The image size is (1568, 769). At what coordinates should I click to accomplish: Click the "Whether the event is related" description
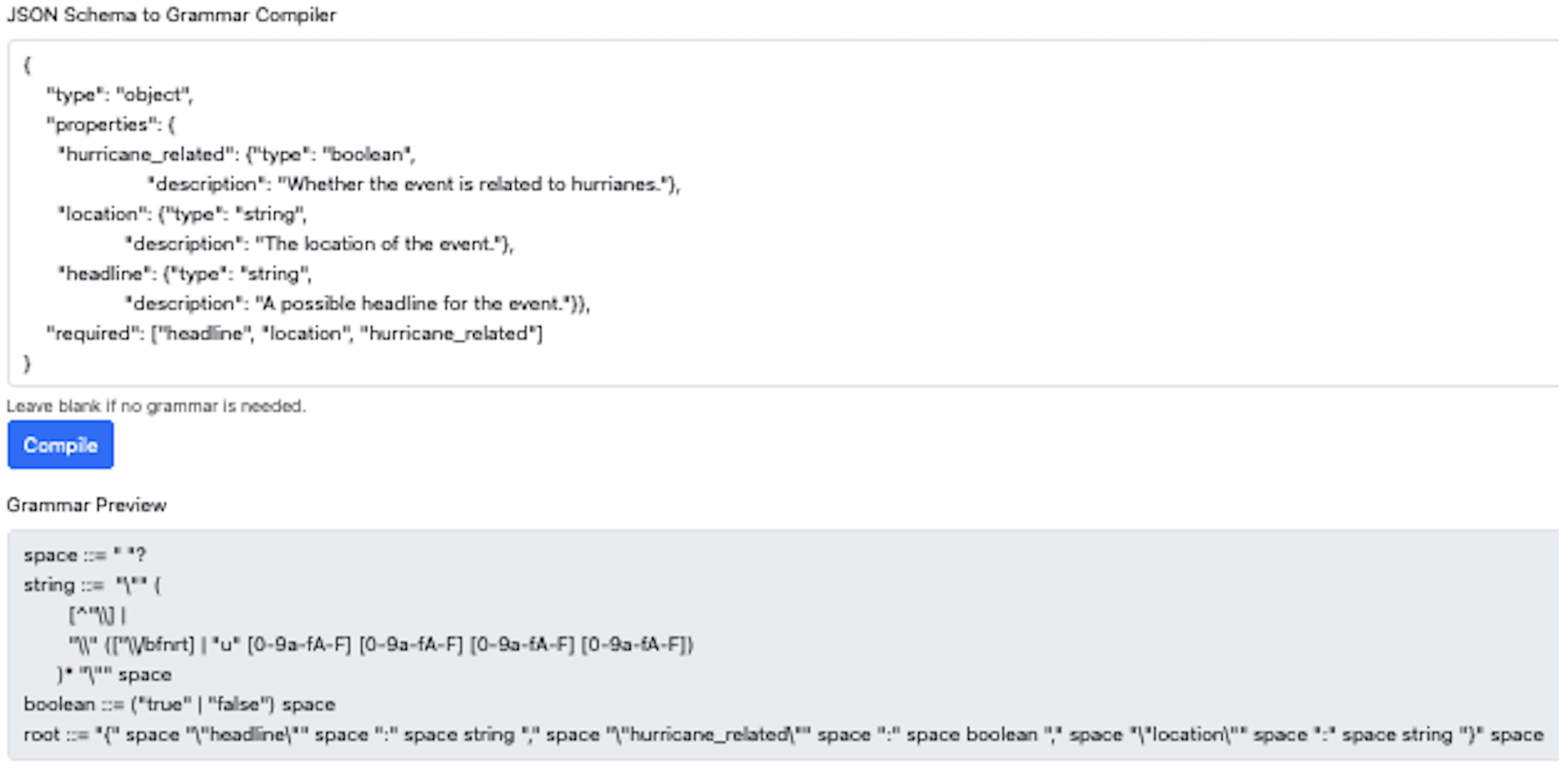414,184
